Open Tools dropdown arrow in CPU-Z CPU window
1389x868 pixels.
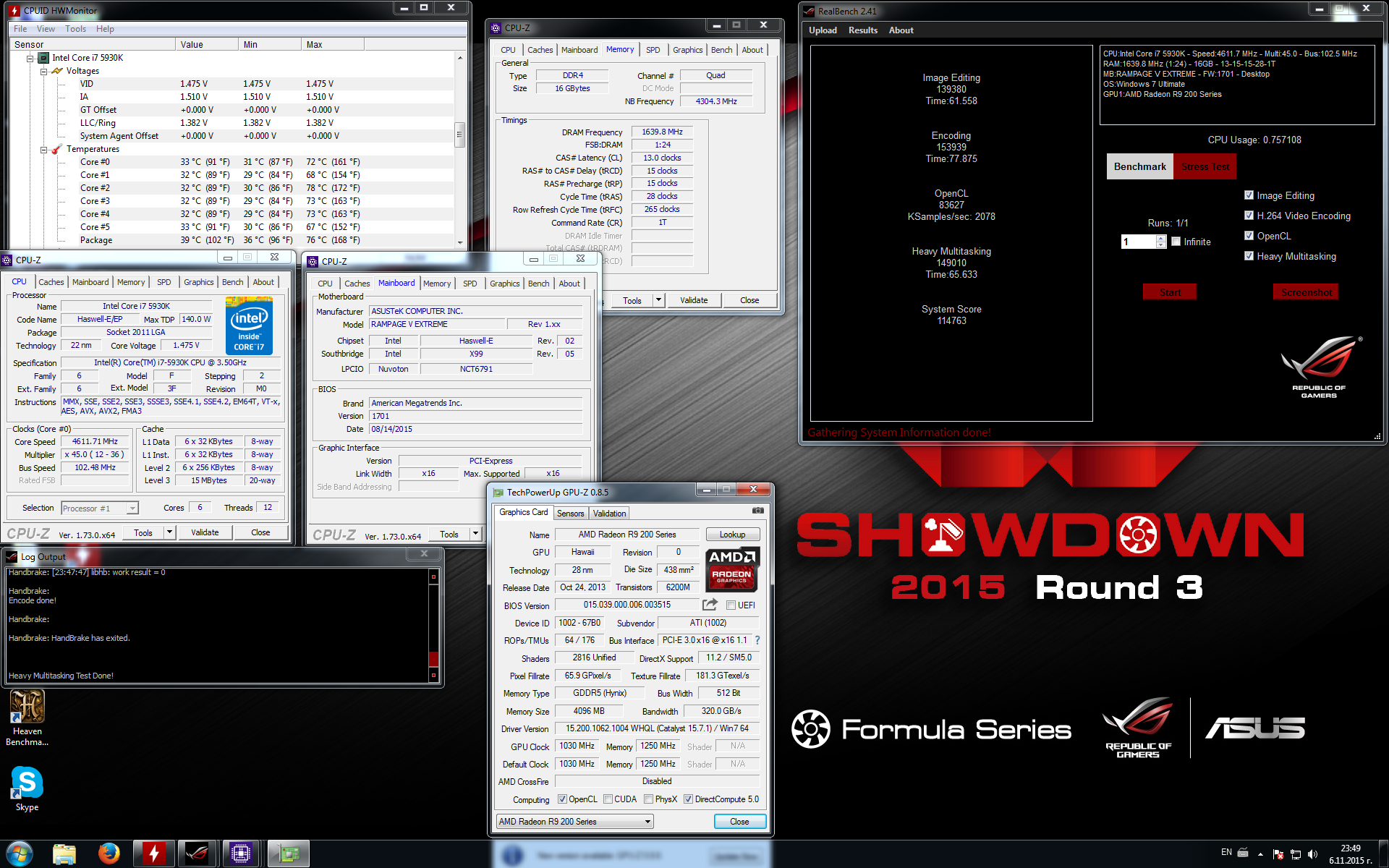click(x=169, y=532)
